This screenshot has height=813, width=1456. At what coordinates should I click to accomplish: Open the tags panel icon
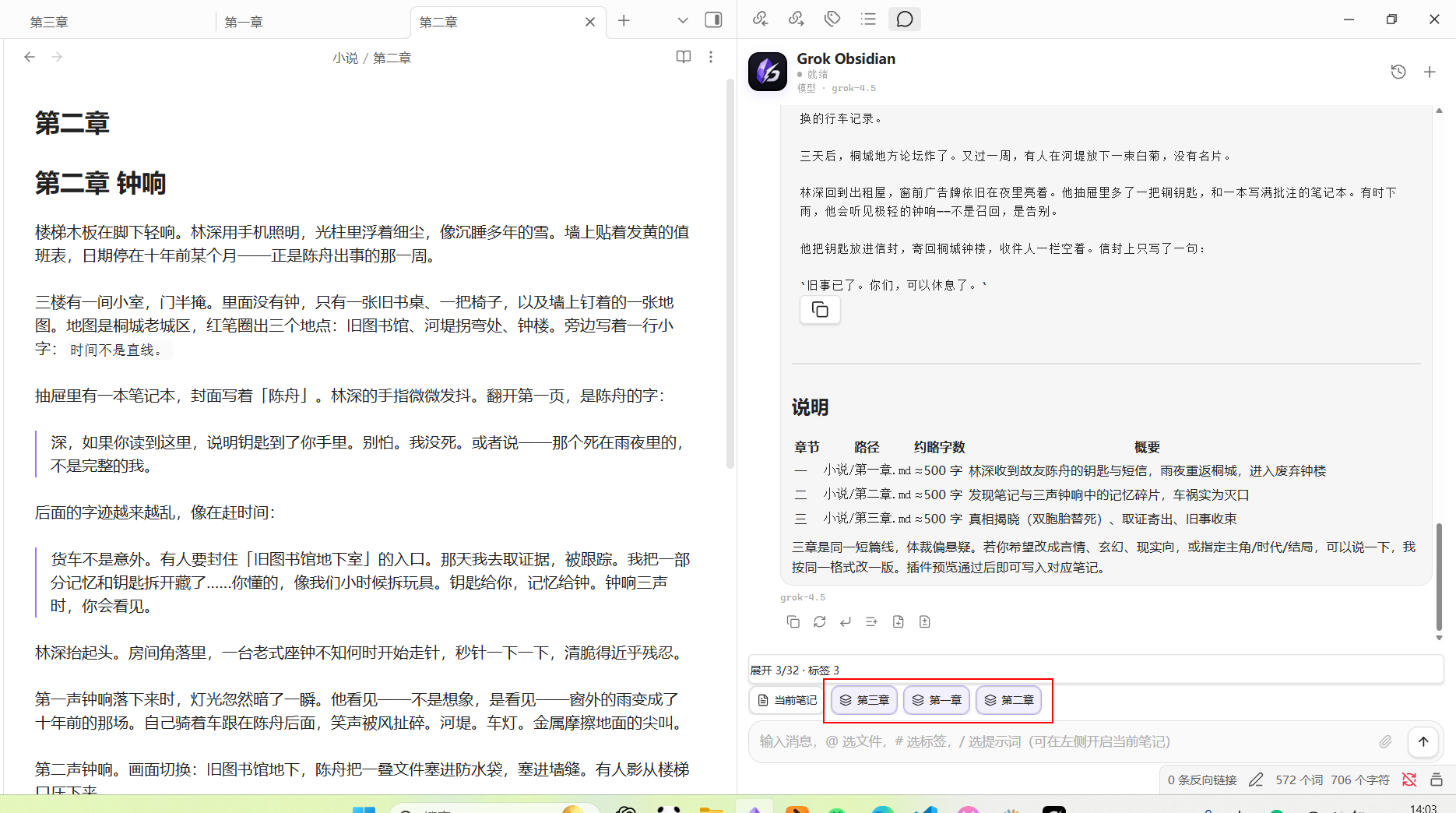pyautogui.click(x=832, y=19)
